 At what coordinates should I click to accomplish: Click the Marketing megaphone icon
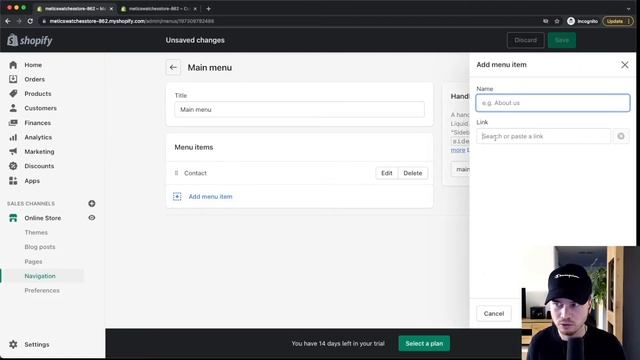[13, 151]
